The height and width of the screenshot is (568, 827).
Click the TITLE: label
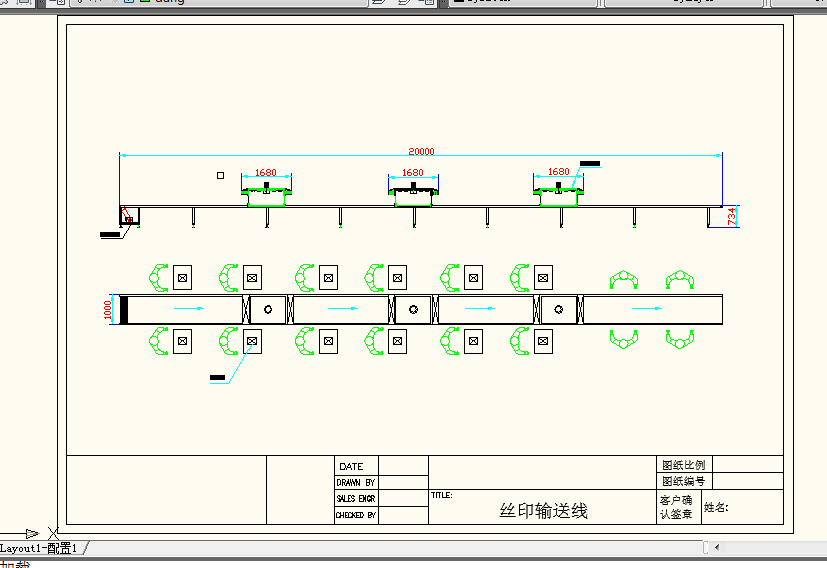441,495
